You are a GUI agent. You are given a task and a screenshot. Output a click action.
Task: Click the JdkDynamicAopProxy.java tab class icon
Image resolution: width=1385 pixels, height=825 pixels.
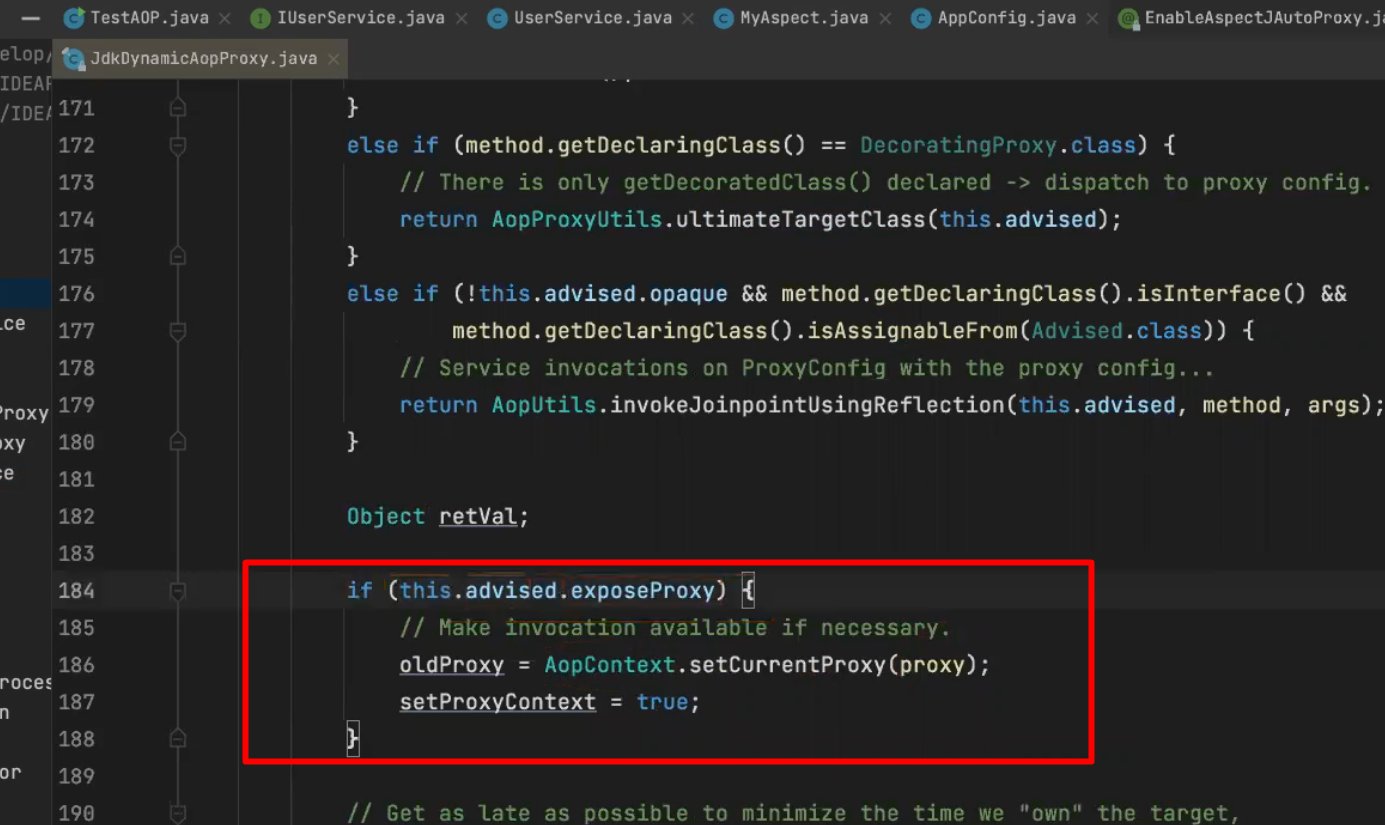click(73, 59)
